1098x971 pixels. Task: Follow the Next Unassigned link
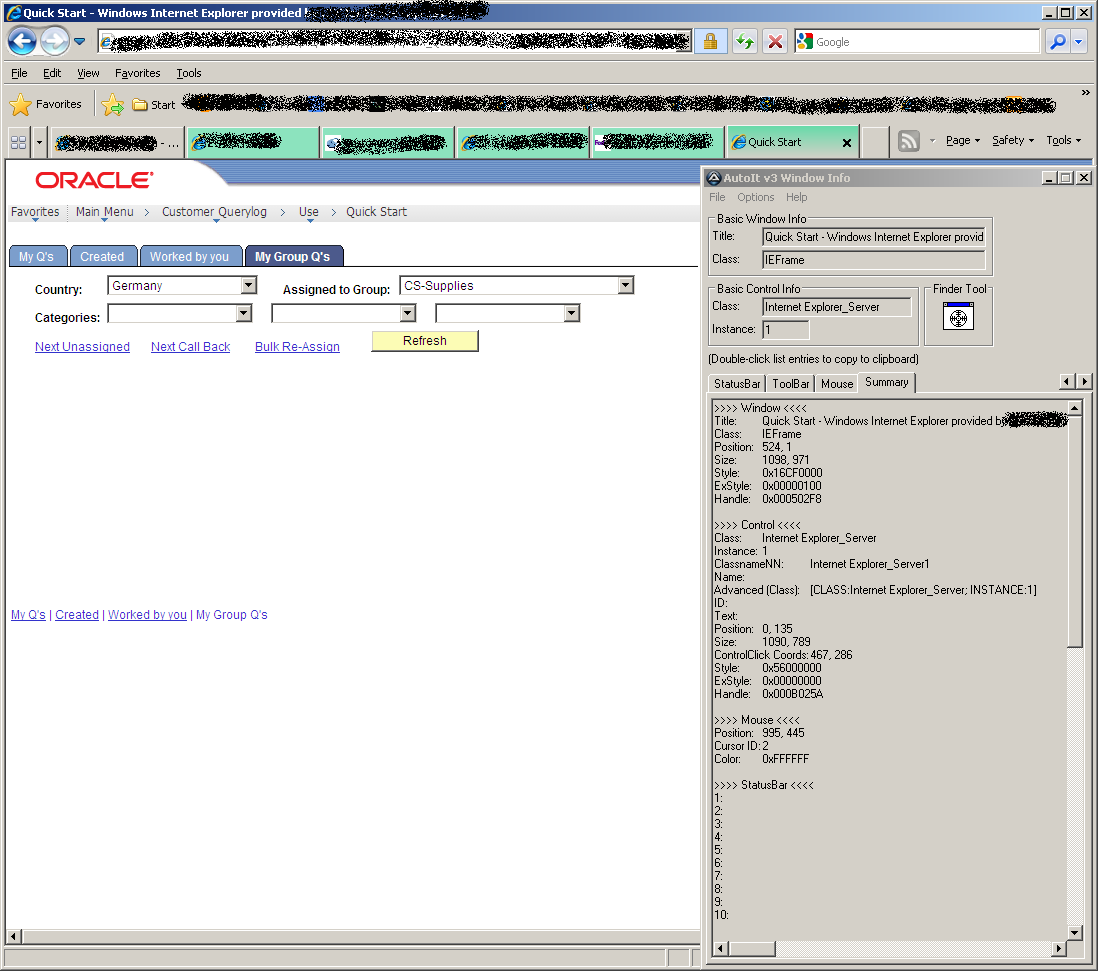point(82,347)
